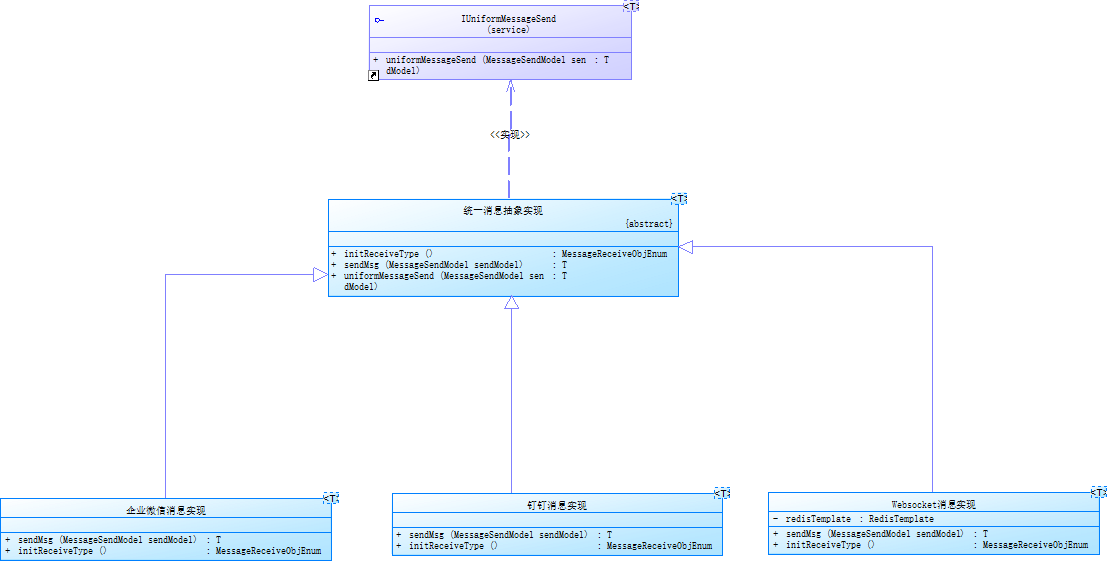Click the open arrowhead pointing into IUniformMessageSend

coord(510,88)
